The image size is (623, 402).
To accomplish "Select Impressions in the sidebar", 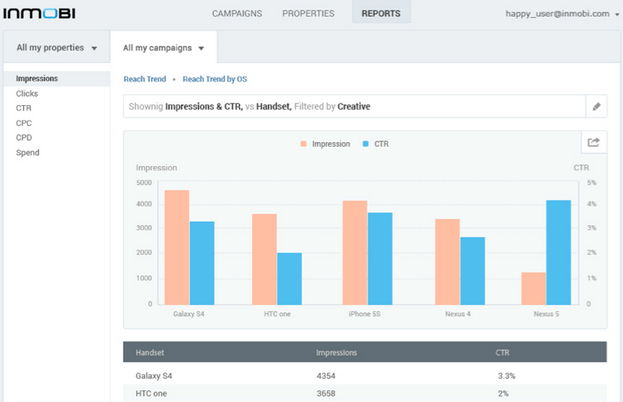I will (x=56, y=79).
